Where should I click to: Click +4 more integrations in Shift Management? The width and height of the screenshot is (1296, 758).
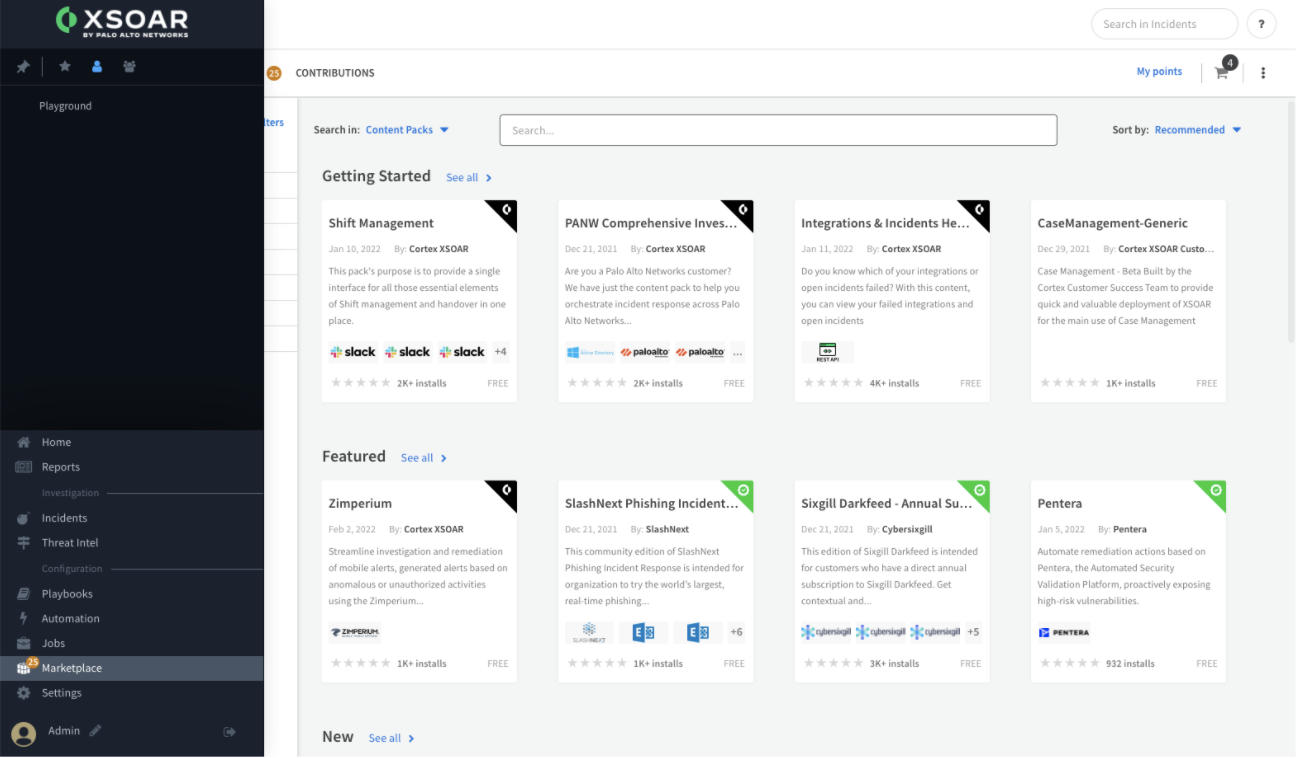click(500, 352)
